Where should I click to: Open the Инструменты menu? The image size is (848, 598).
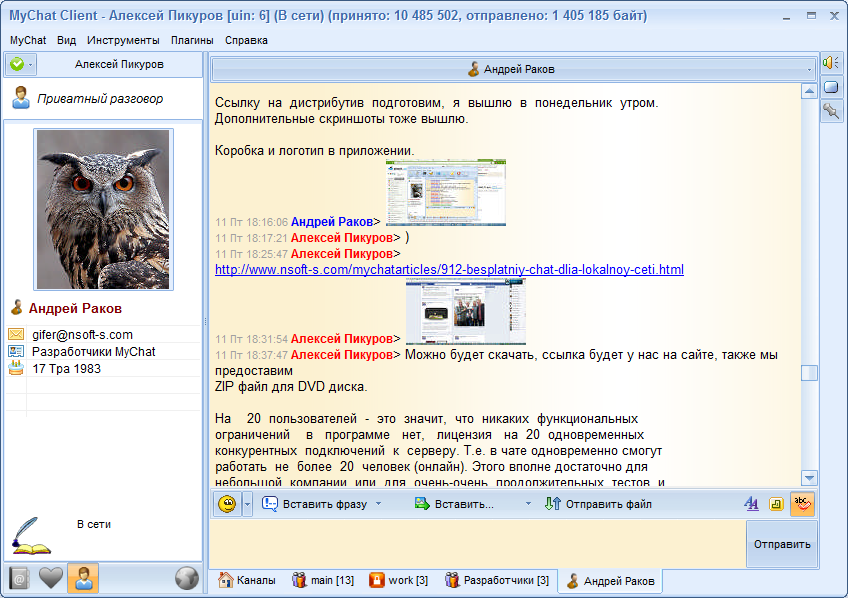coord(123,41)
